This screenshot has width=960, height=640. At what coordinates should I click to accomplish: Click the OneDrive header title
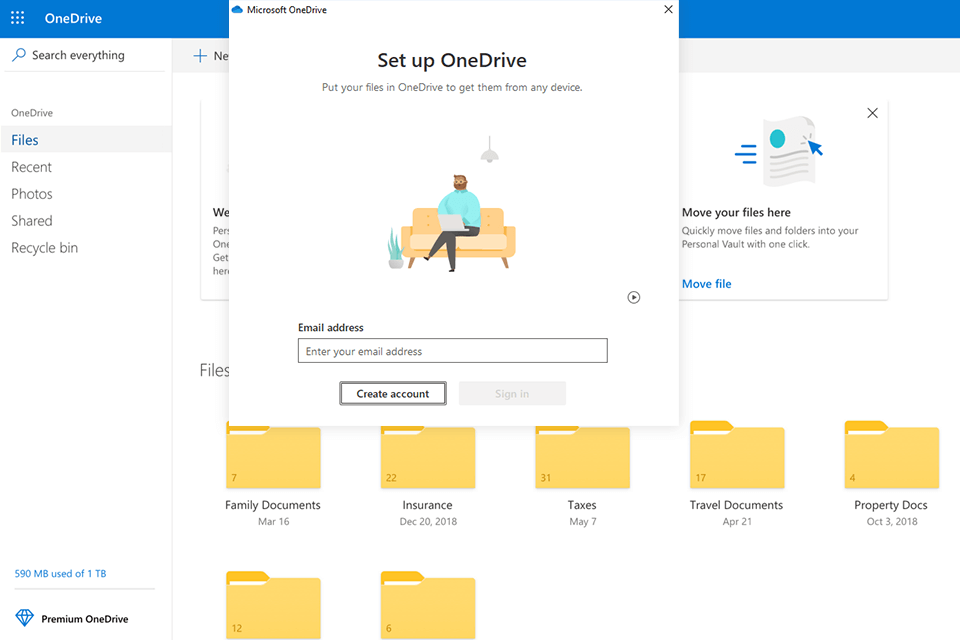[x=73, y=18]
